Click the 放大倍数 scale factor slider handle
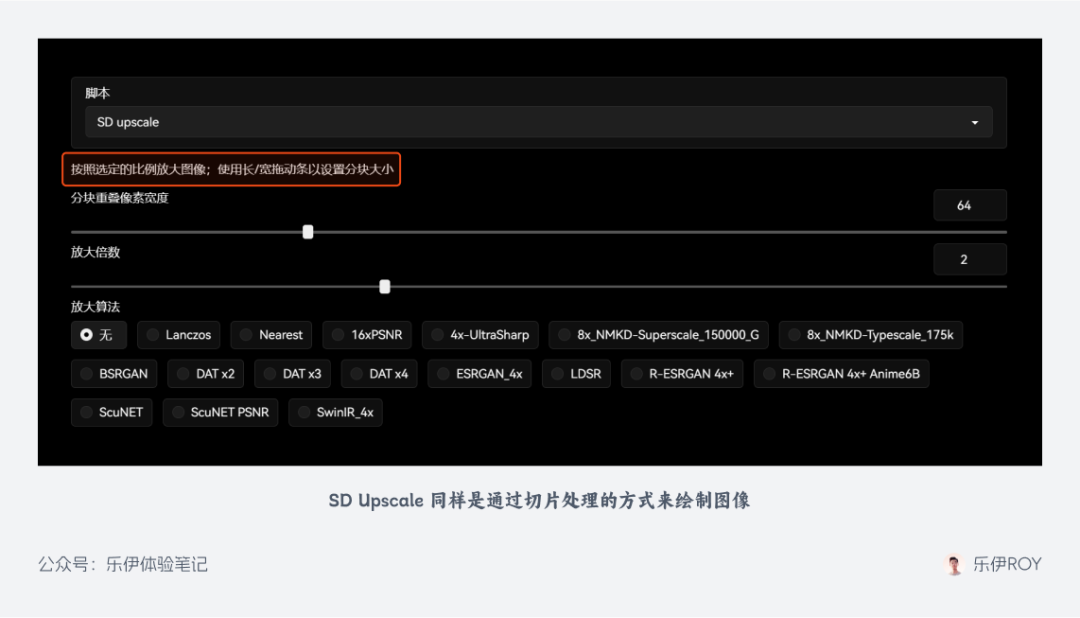The width and height of the screenshot is (1080, 618). [x=385, y=287]
